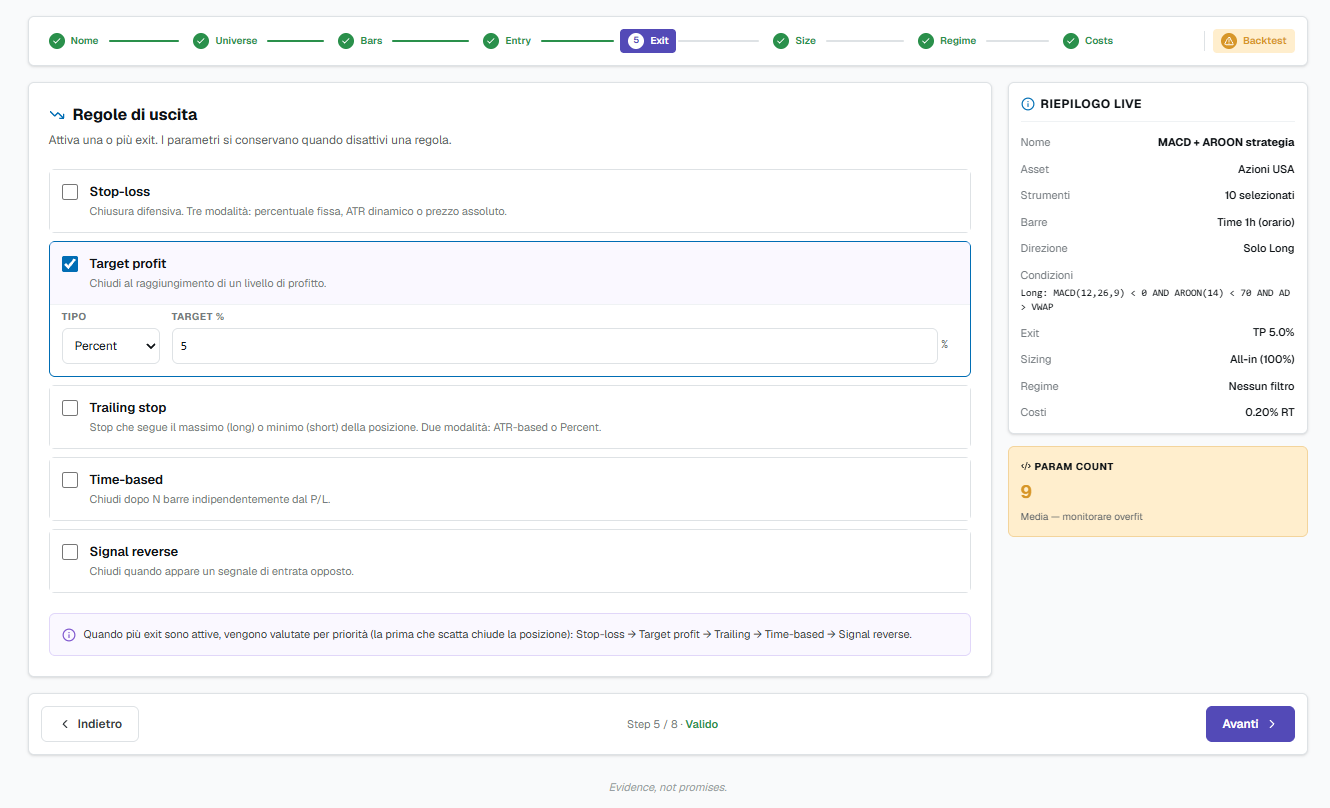Click the Solo Long direction value

(x=1269, y=248)
